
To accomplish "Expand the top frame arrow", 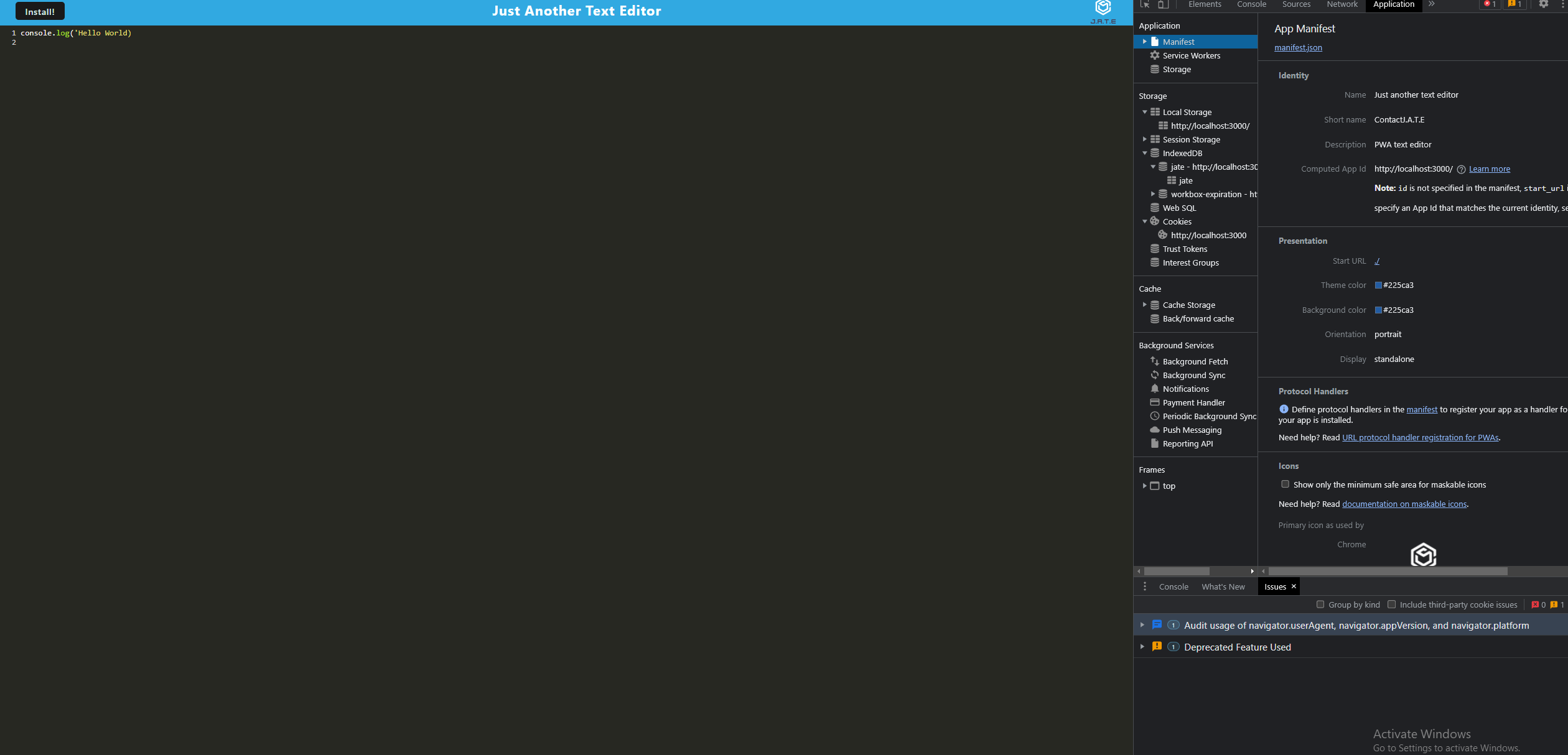I will [x=1144, y=486].
